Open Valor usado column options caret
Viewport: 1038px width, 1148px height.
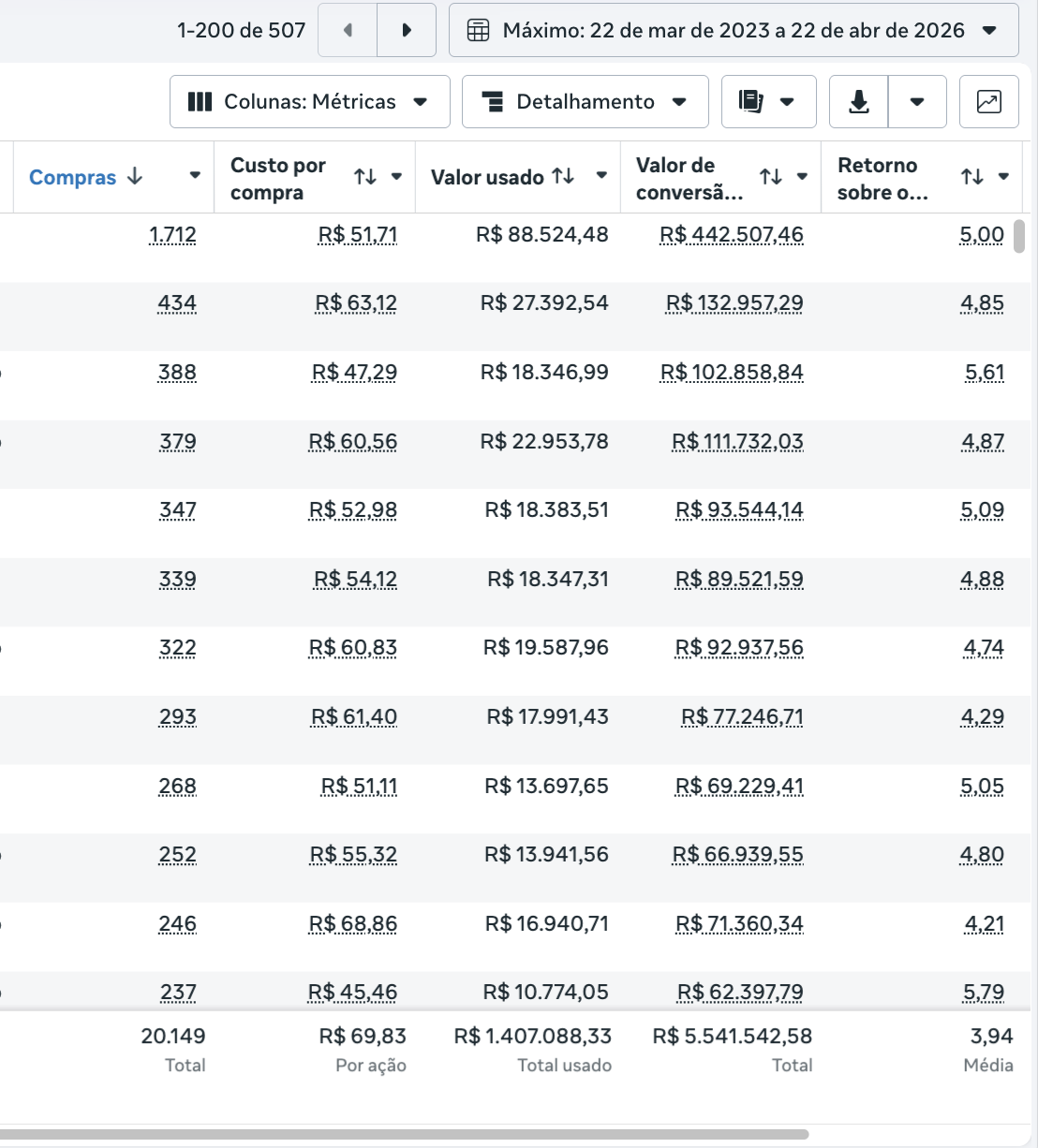pos(601,176)
